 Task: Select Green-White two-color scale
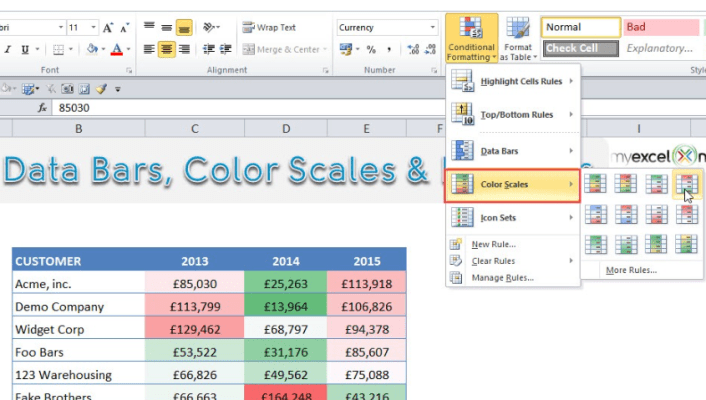click(596, 245)
